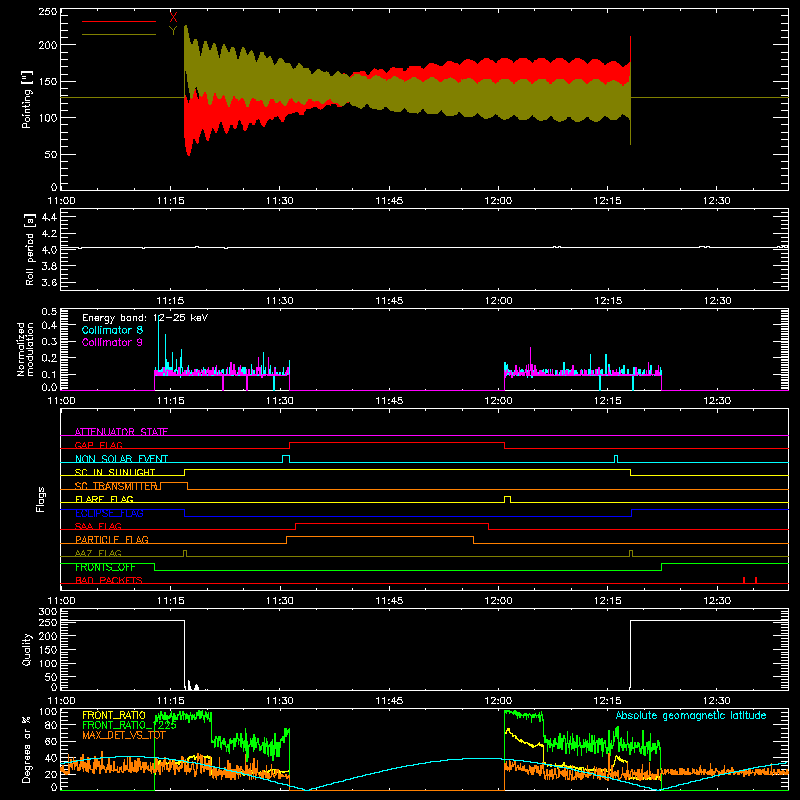Click the "Normalized modulation" axis title
Image resolution: width=800 pixels, height=800 pixels.
pos(25,349)
